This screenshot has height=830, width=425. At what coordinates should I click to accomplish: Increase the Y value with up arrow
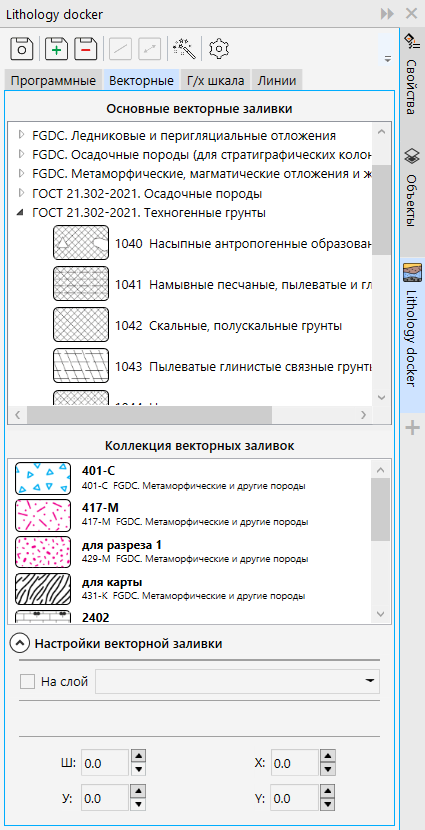[328, 791]
